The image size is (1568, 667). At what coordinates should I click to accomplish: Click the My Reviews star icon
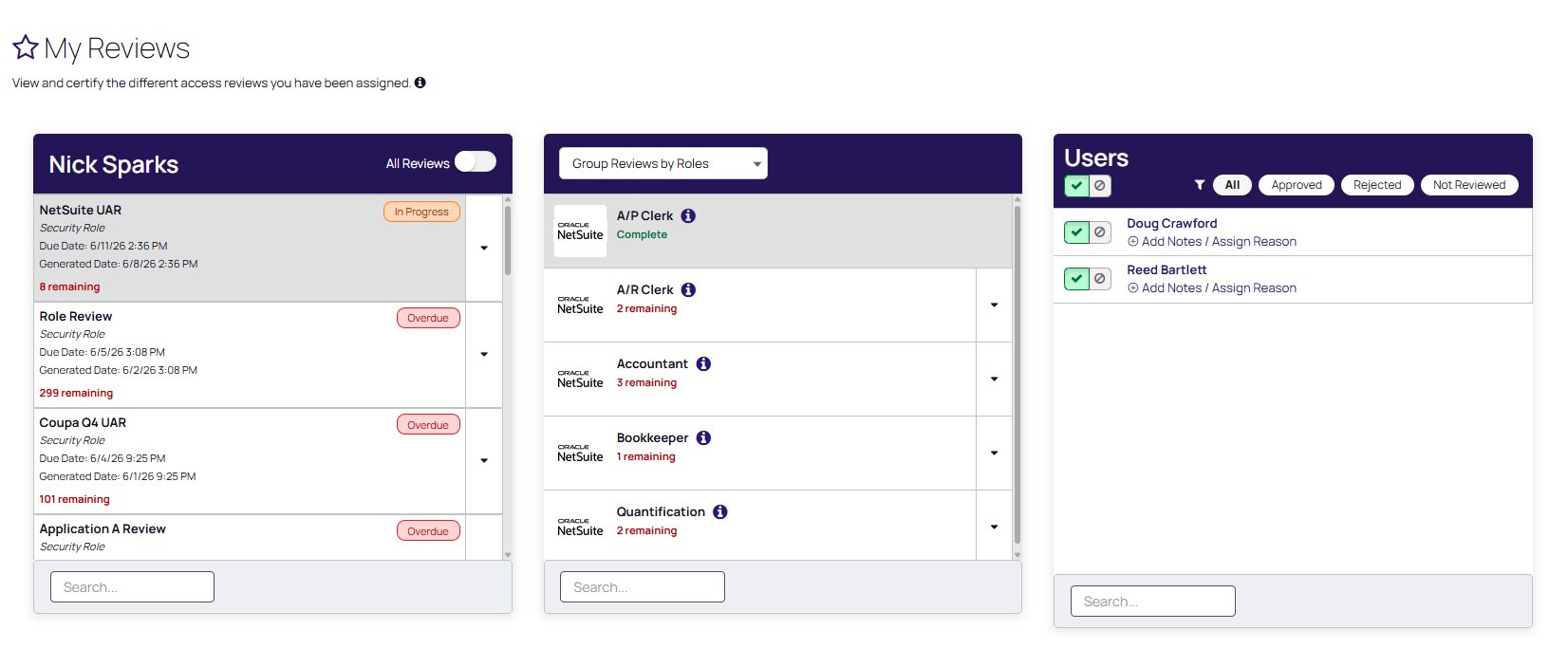pyautogui.click(x=26, y=47)
